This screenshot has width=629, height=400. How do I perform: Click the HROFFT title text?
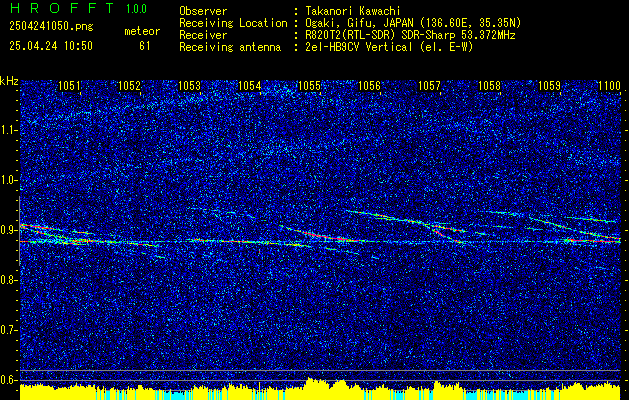pos(62,8)
